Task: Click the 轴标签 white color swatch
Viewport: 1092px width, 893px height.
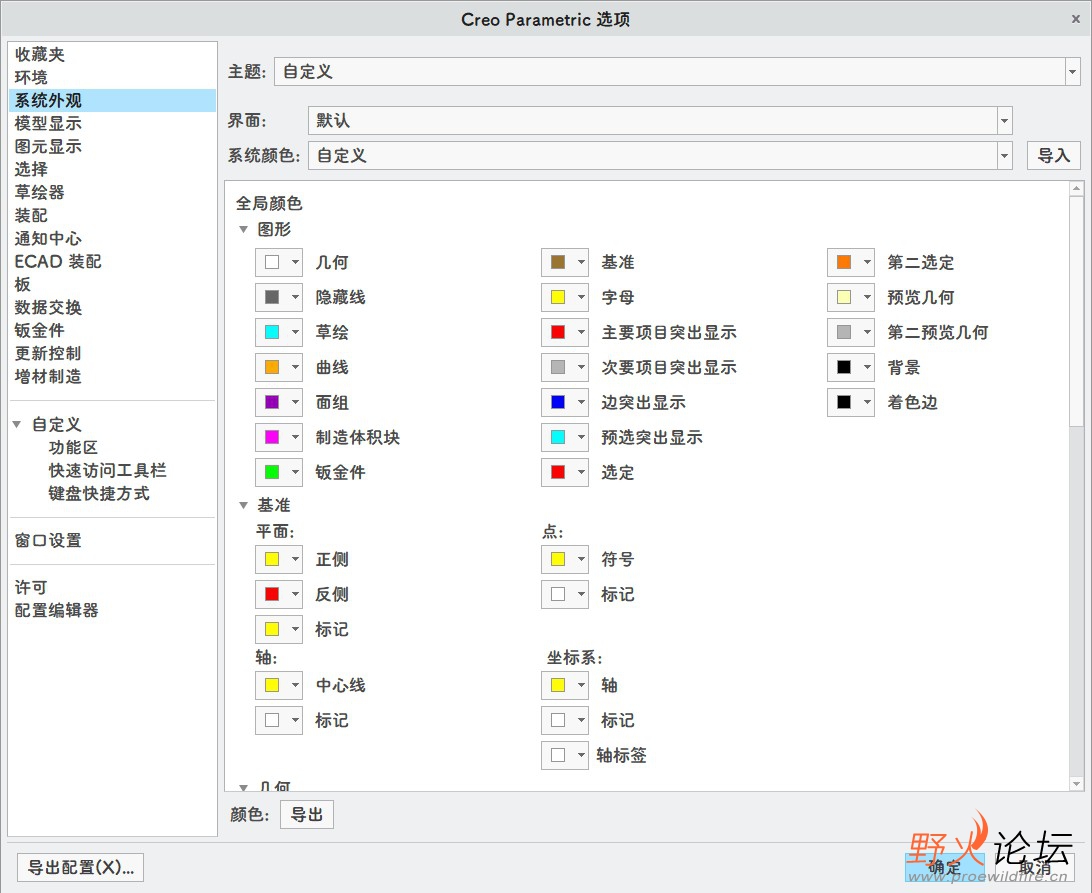Action: point(558,754)
